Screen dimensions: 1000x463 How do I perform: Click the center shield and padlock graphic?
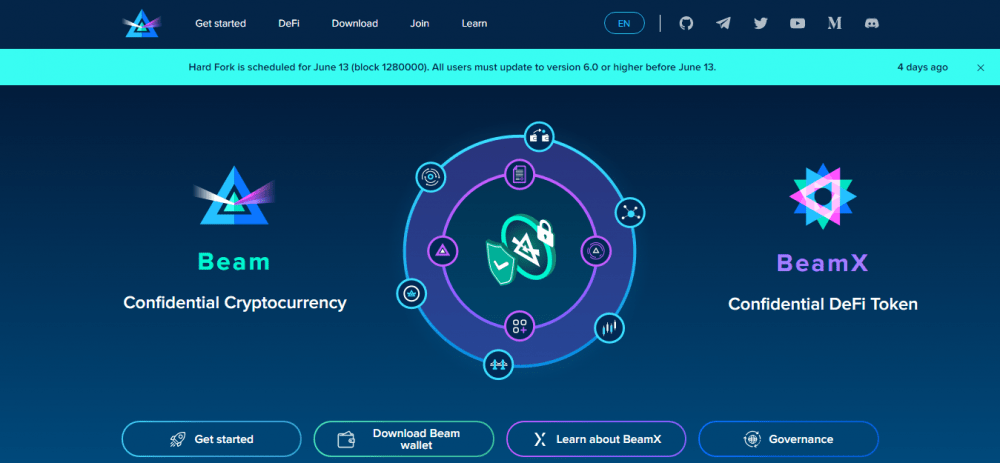click(520, 249)
